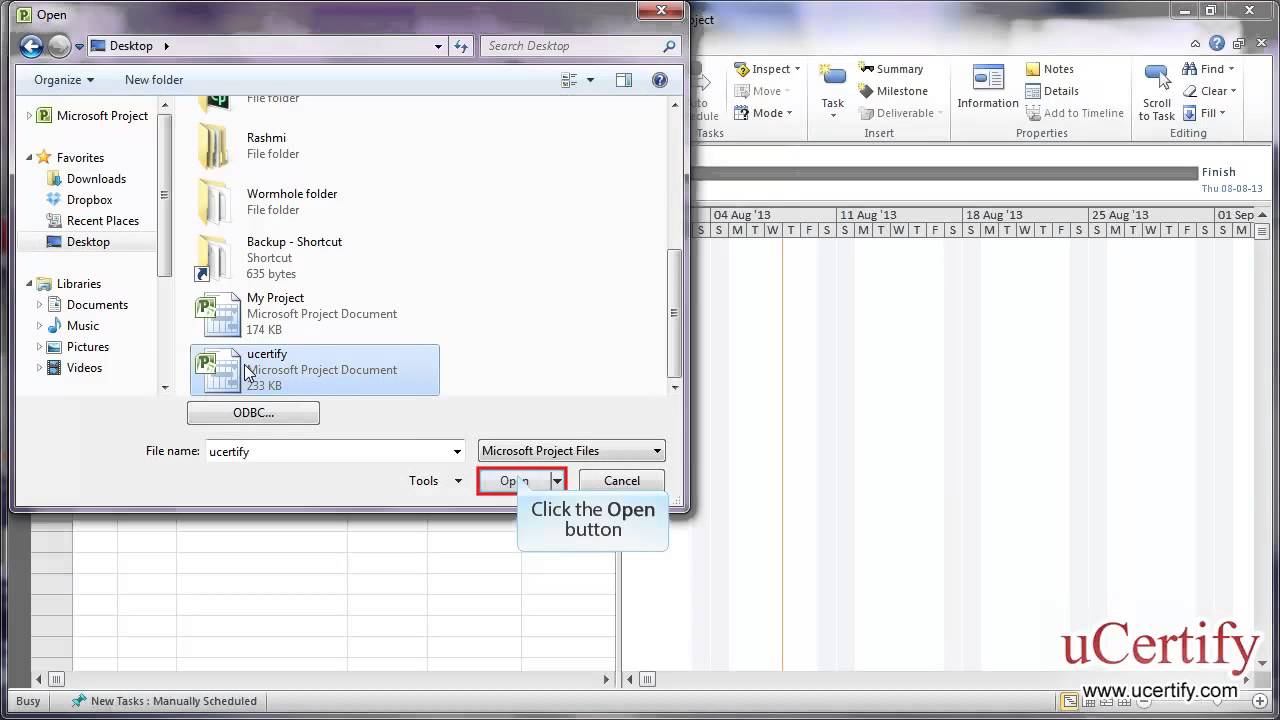Expand the Pictures library node
1280x720 pixels.
point(40,347)
